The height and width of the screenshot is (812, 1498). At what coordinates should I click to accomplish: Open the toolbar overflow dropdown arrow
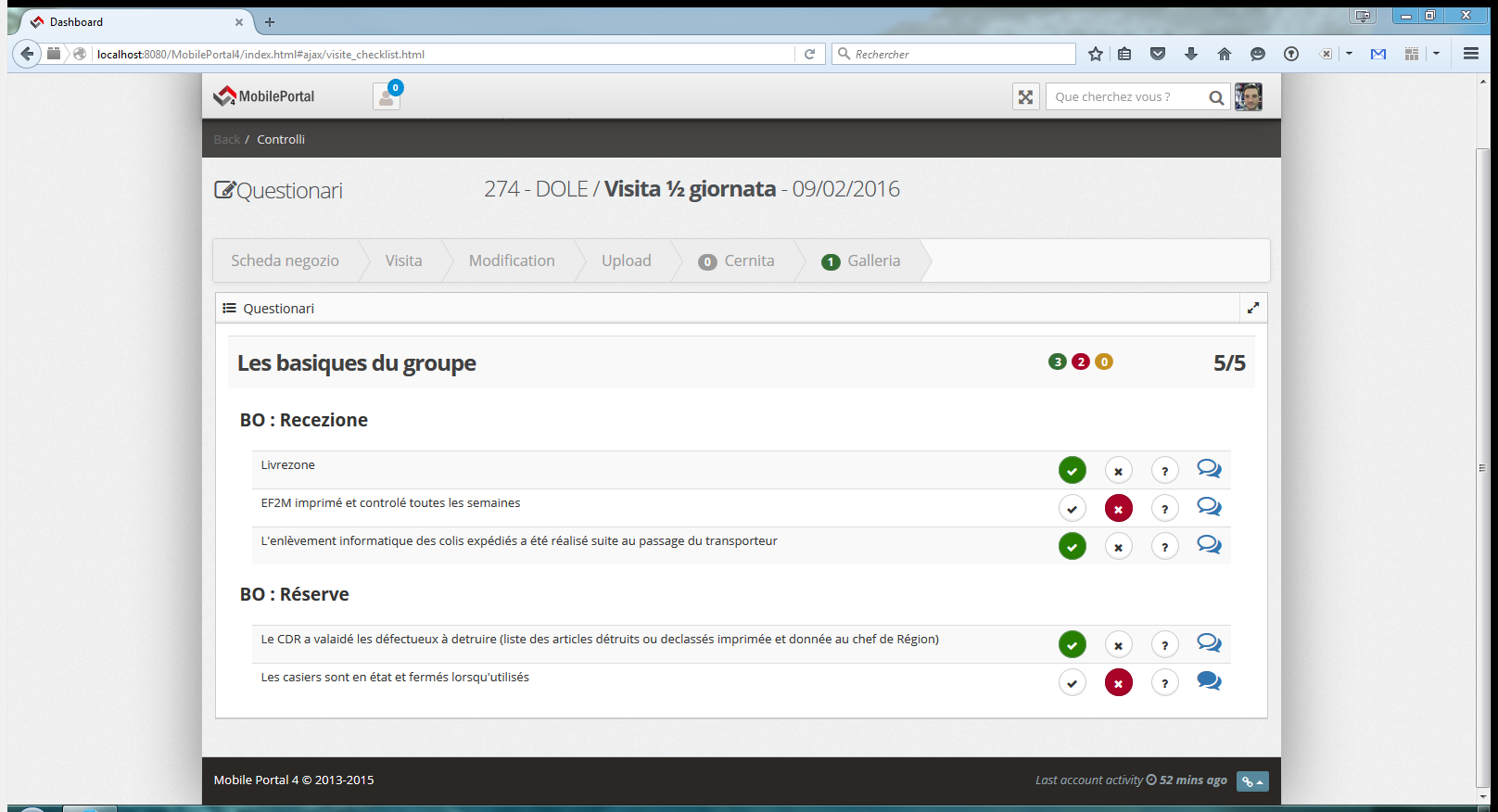point(1436,54)
